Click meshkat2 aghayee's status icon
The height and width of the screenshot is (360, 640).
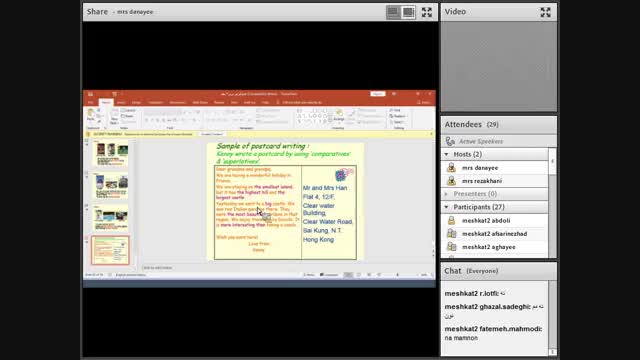tap(451, 247)
